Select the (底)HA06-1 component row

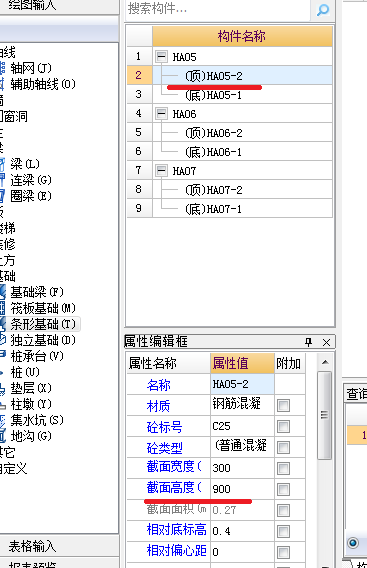[242, 151]
